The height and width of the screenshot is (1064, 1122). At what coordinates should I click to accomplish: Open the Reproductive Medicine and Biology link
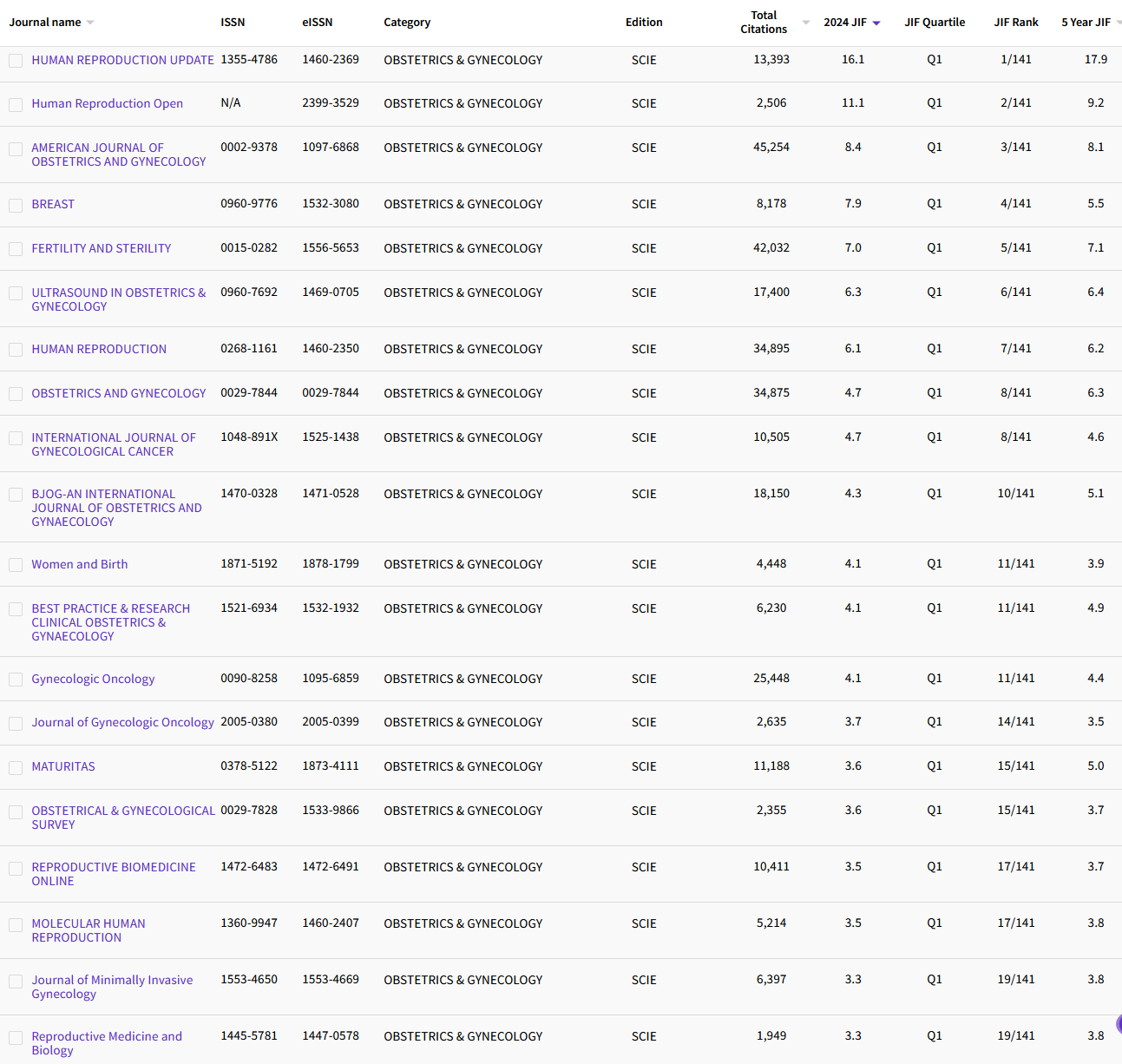(107, 1043)
